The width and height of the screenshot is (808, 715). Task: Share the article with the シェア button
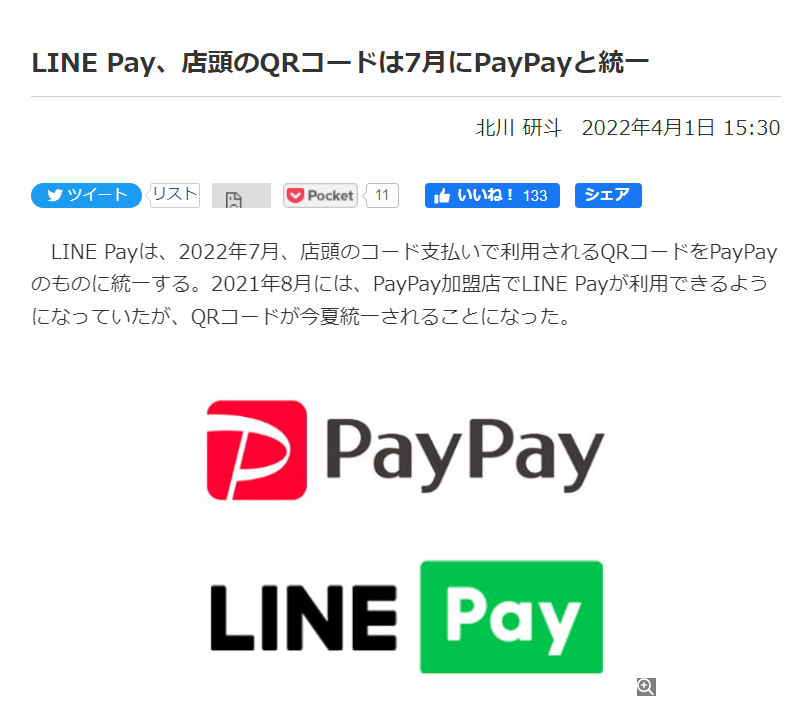point(608,195)
